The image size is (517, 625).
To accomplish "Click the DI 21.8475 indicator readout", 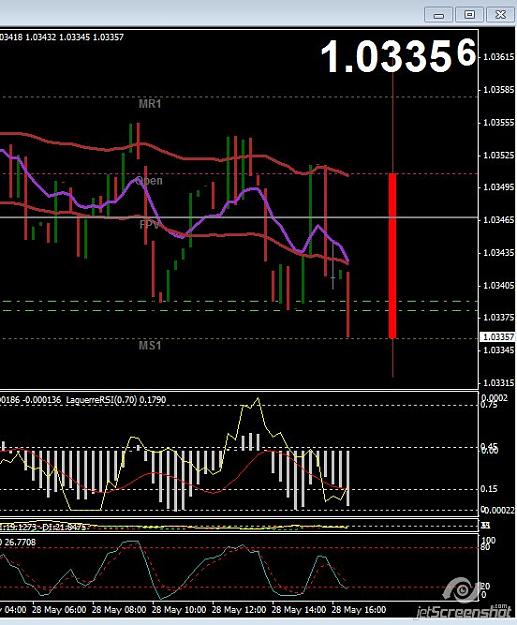I will point(65,527).
